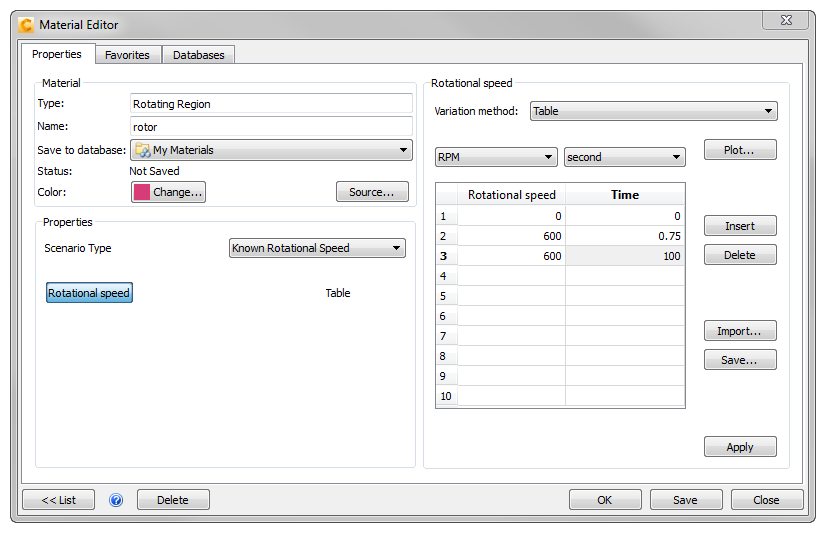The width and height of the screenshot is (826, 533).
Task: Open the RPM units dropdown
Action: [496, 157]
